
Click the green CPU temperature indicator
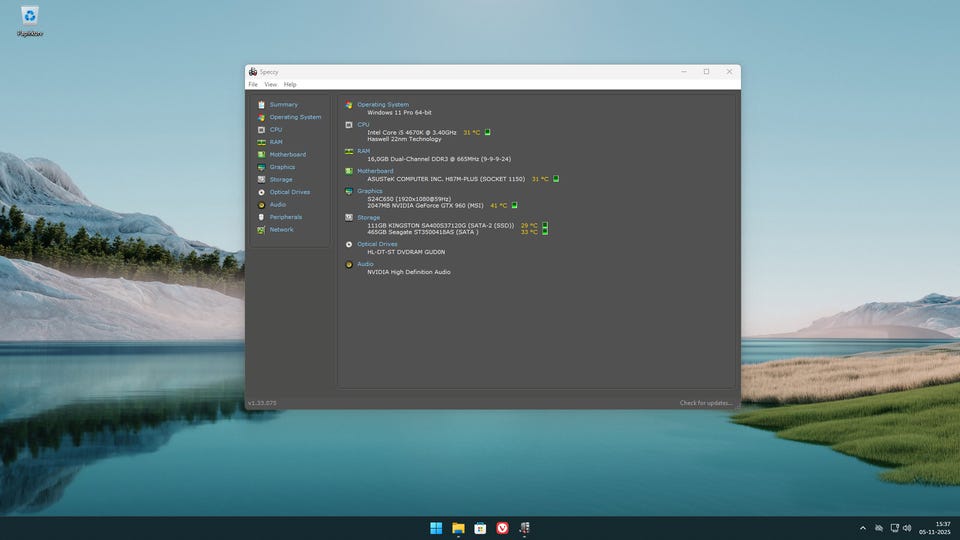coord(488,132)
